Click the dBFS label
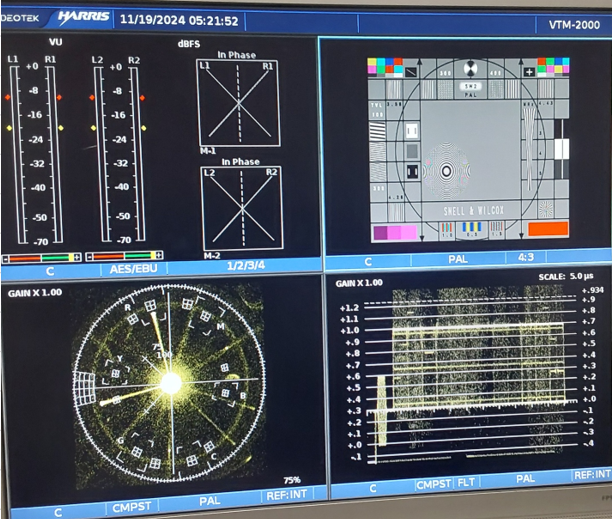The image size is (612, 519). click(x=189, y=44)
